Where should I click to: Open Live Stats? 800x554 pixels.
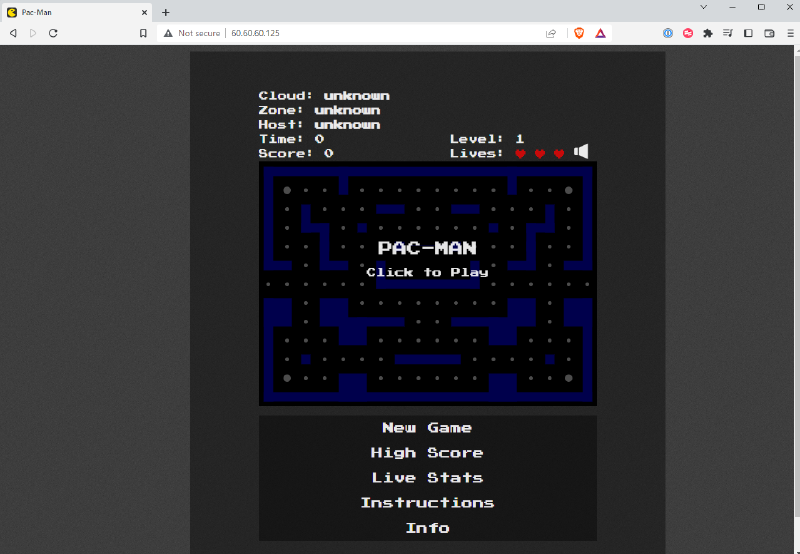[x=427, y=477]
